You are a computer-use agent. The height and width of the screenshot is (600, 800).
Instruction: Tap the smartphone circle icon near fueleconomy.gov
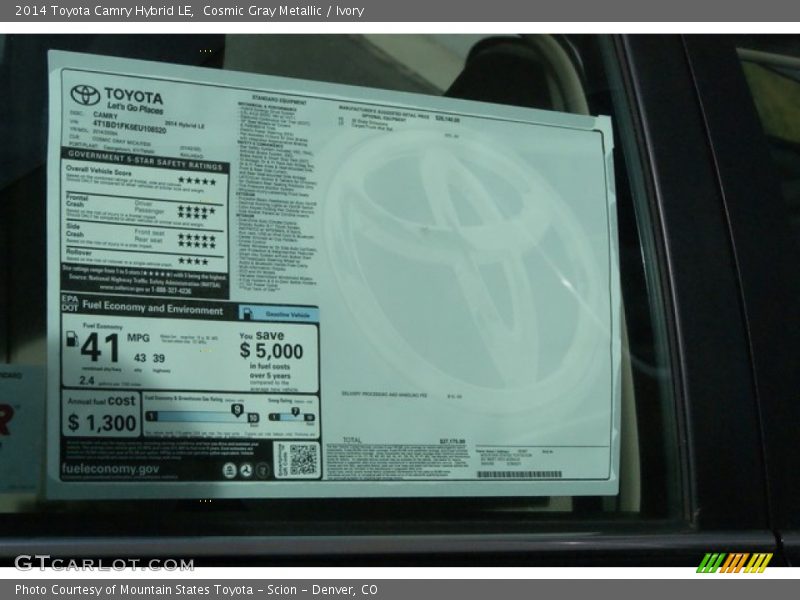pos(230,469)
